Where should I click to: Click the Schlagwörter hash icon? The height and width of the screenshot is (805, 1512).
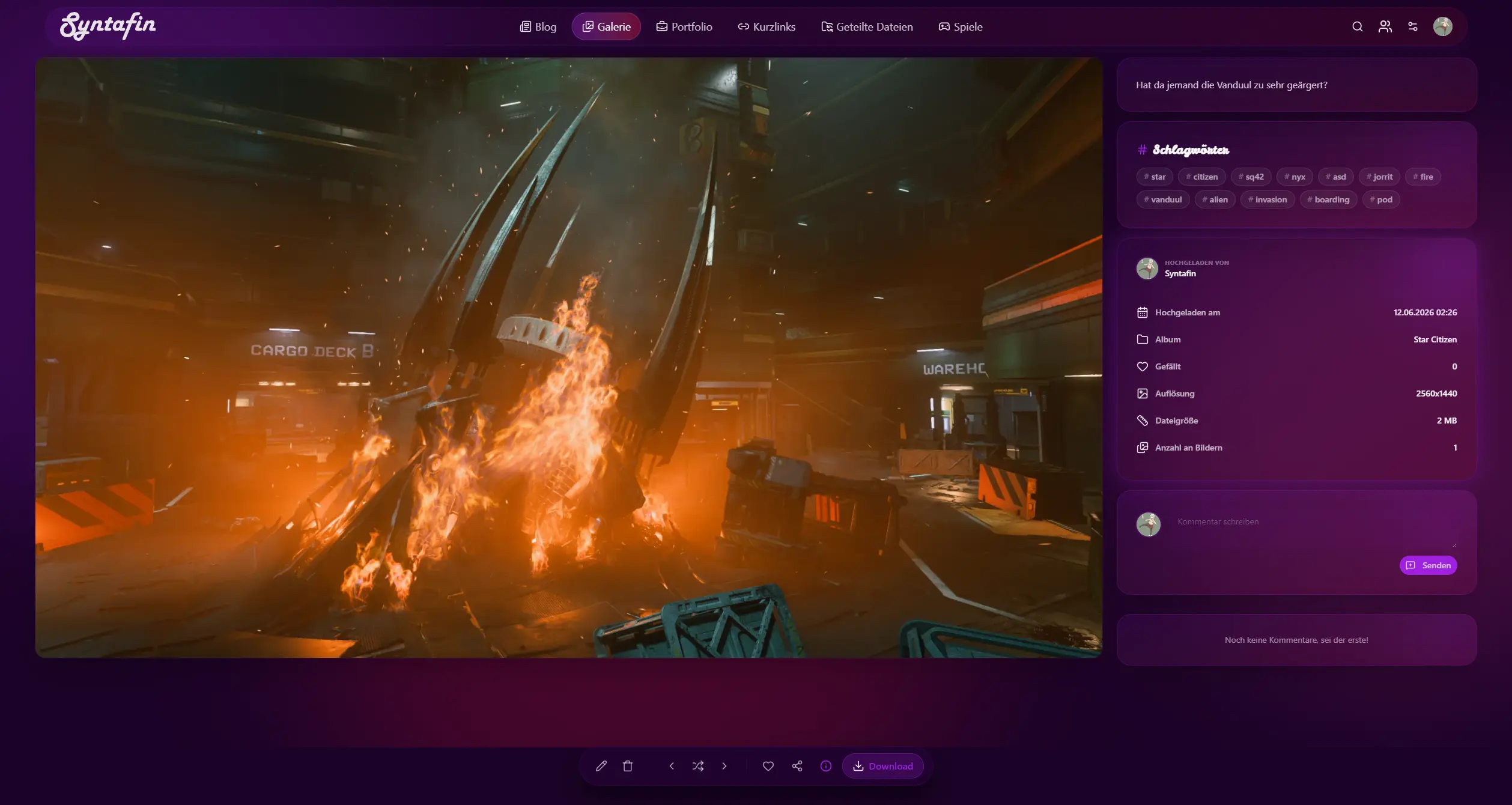tap(1142, 150)
